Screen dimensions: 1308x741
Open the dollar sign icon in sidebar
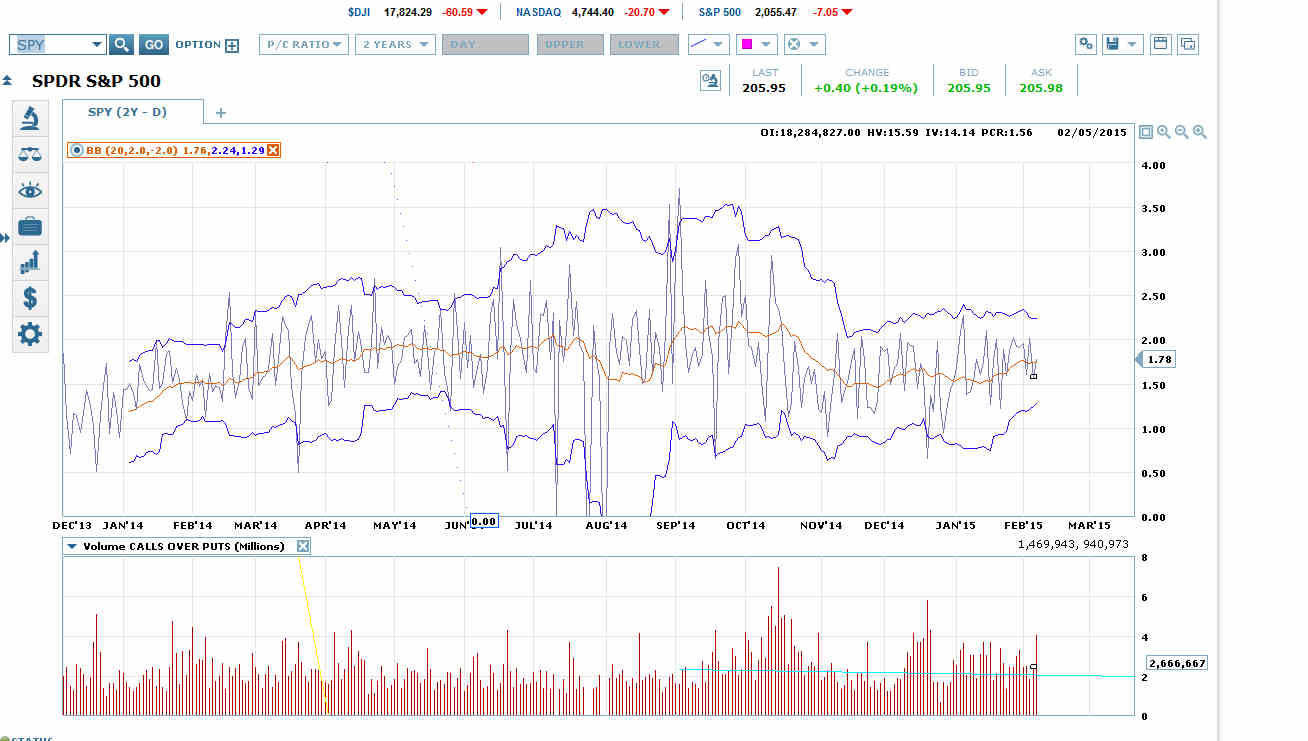30,298
